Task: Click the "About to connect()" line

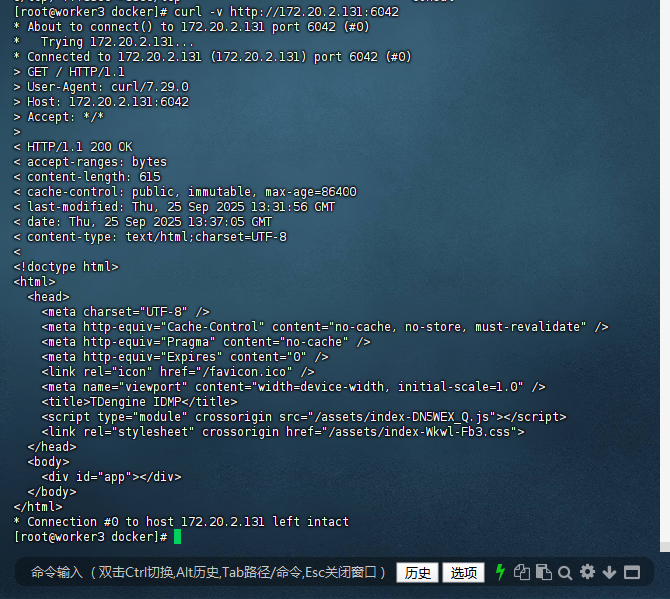Action: click(x=191, y=27)
